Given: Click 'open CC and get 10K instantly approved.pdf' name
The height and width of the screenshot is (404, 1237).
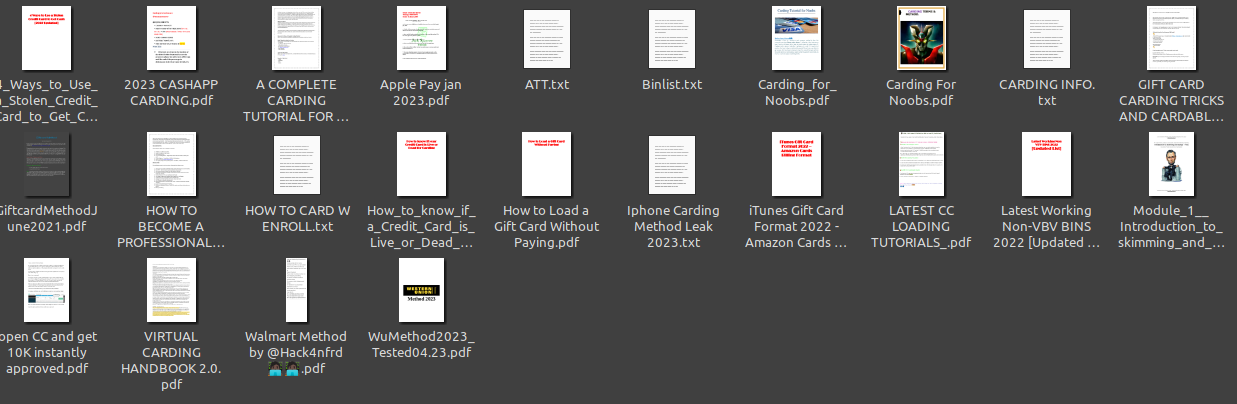Looking at the screenshot, I should pyautogui.click(x=46, y=353).
